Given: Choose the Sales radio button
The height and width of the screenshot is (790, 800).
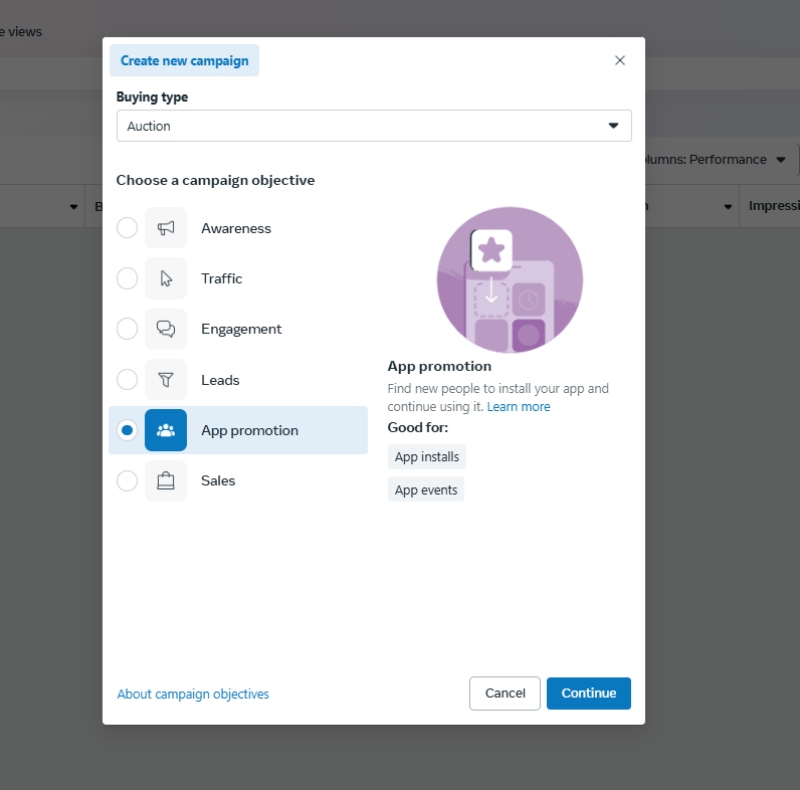Looking at the screenshot, I should click(x=127, y=481).
